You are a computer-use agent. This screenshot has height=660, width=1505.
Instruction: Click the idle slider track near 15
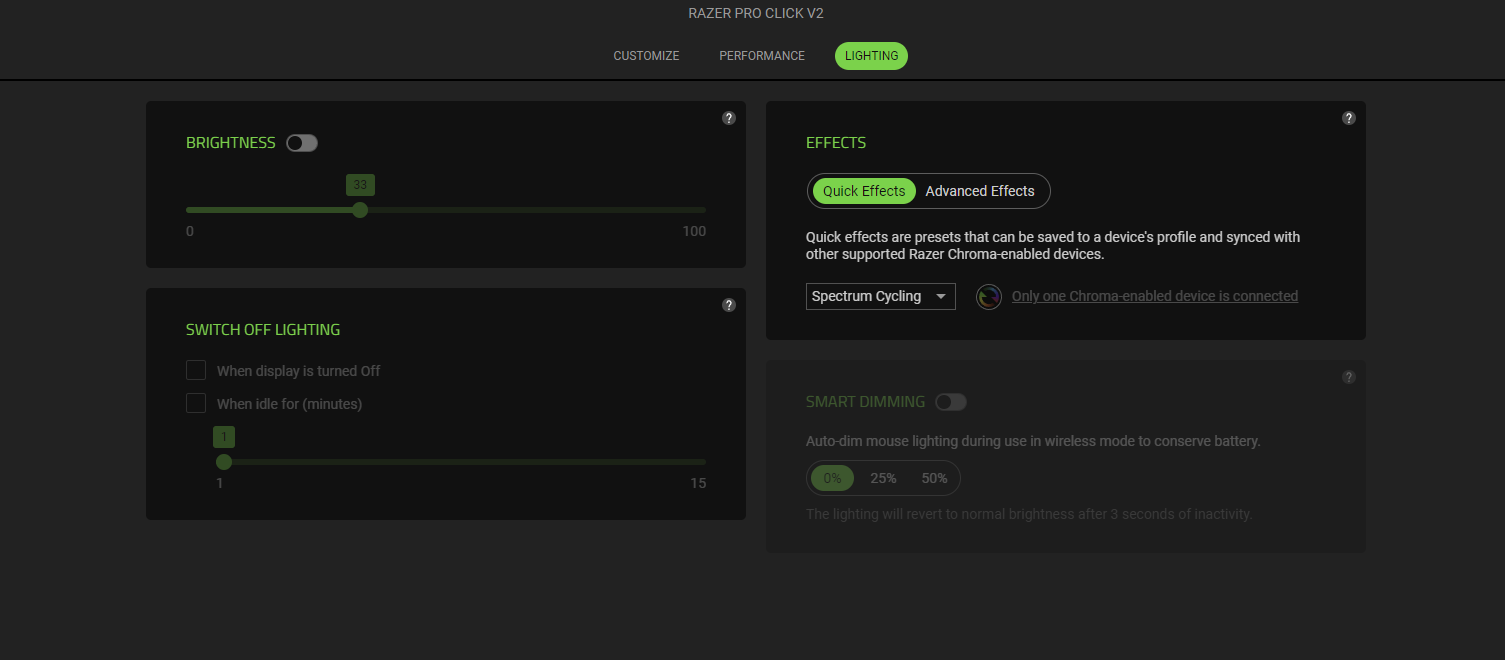(700, 462)
